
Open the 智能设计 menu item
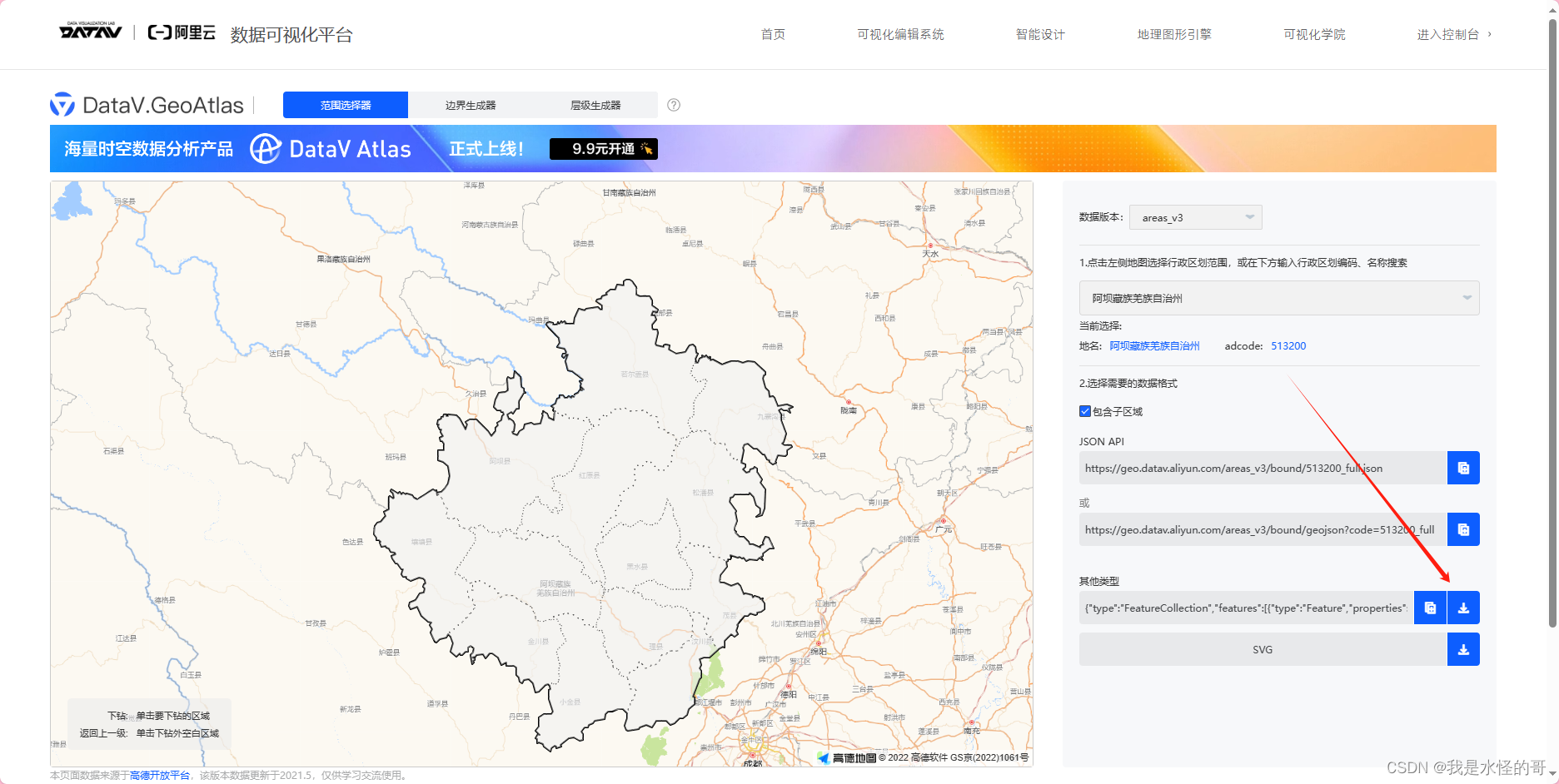(1040, 34)
